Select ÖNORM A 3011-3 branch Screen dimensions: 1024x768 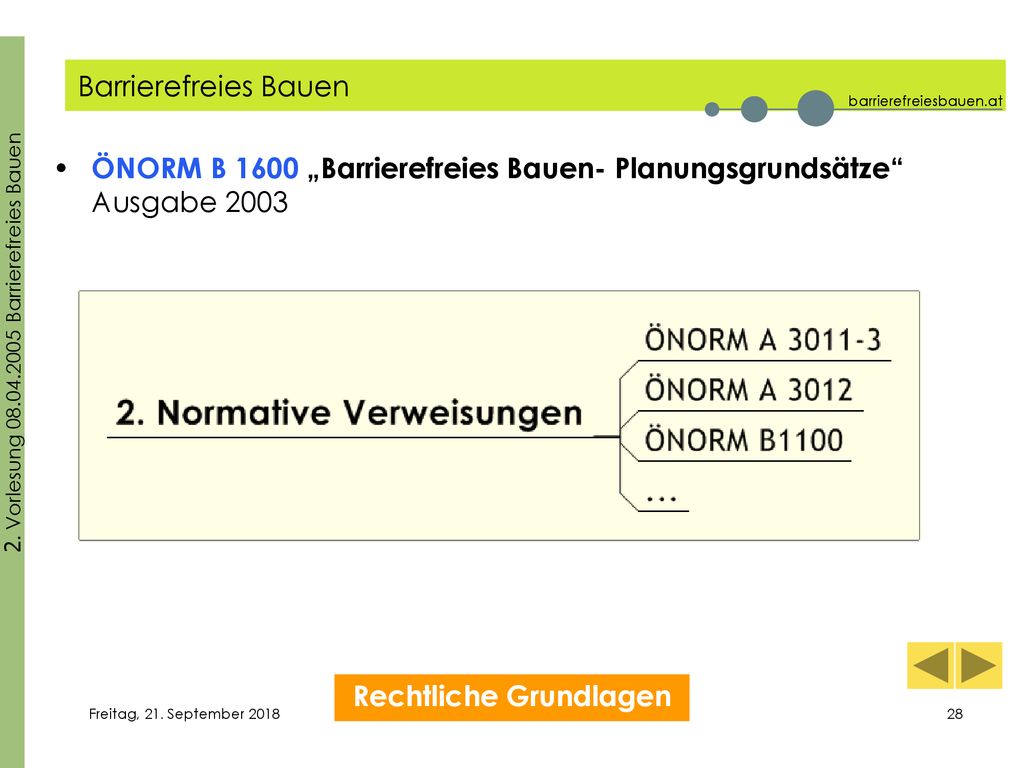click(763, 340)
